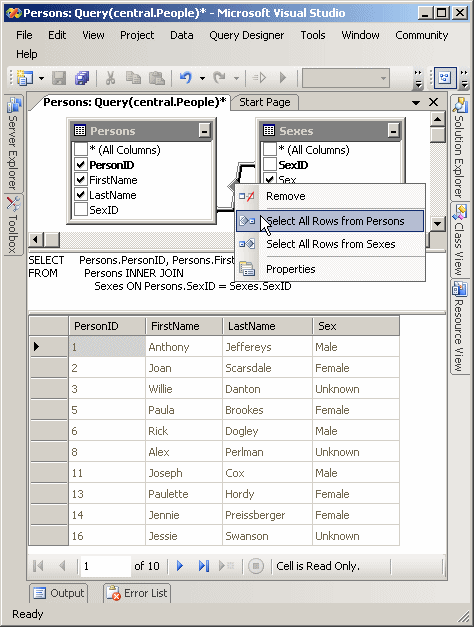
Task: Check All Columns in Persons table
Action: (81, 150)
